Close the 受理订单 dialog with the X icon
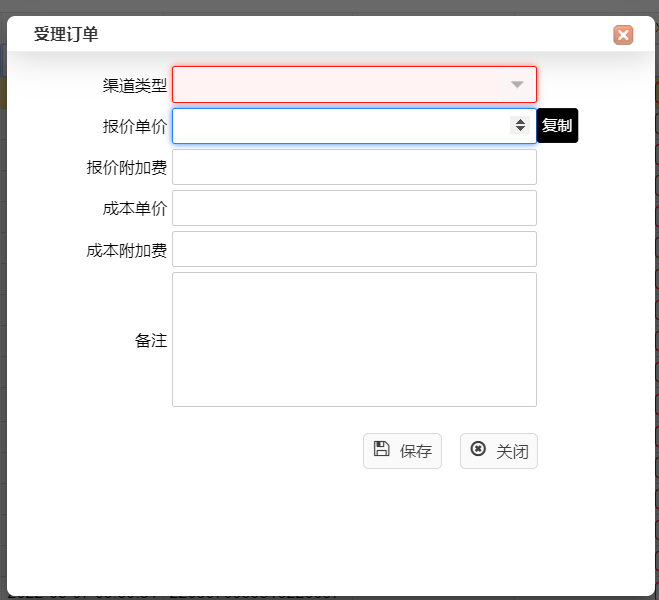Image resolution: width=659 pixels, height=600 pixels. (623, 35)
